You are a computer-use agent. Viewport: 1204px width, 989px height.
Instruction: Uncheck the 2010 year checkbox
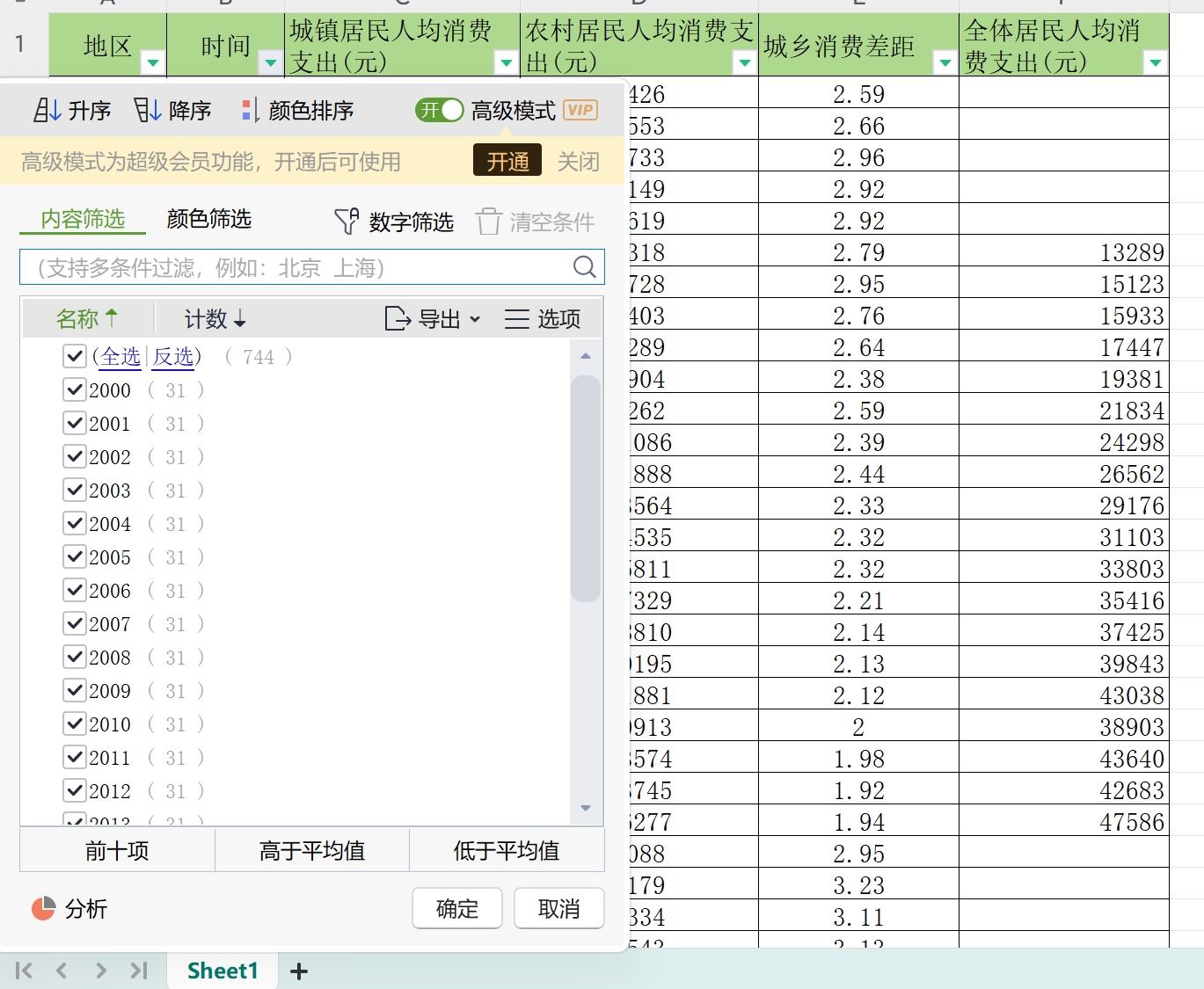point(75,724)
